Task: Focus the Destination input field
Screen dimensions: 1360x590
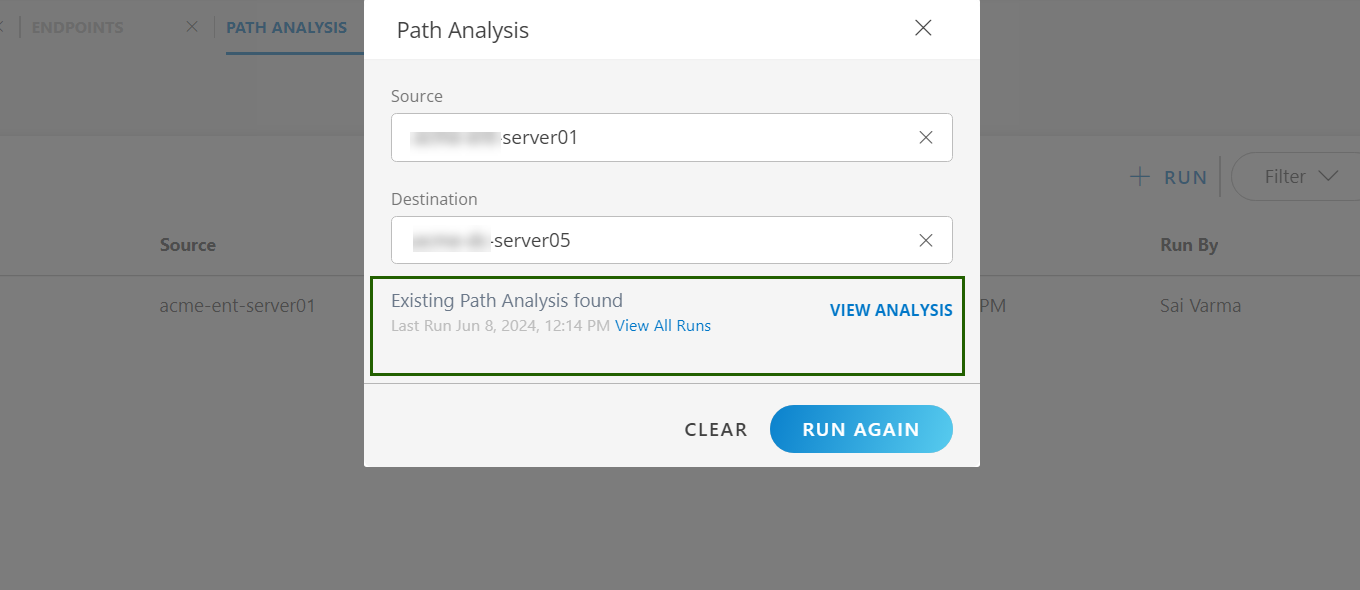Action: coord(672,240)
